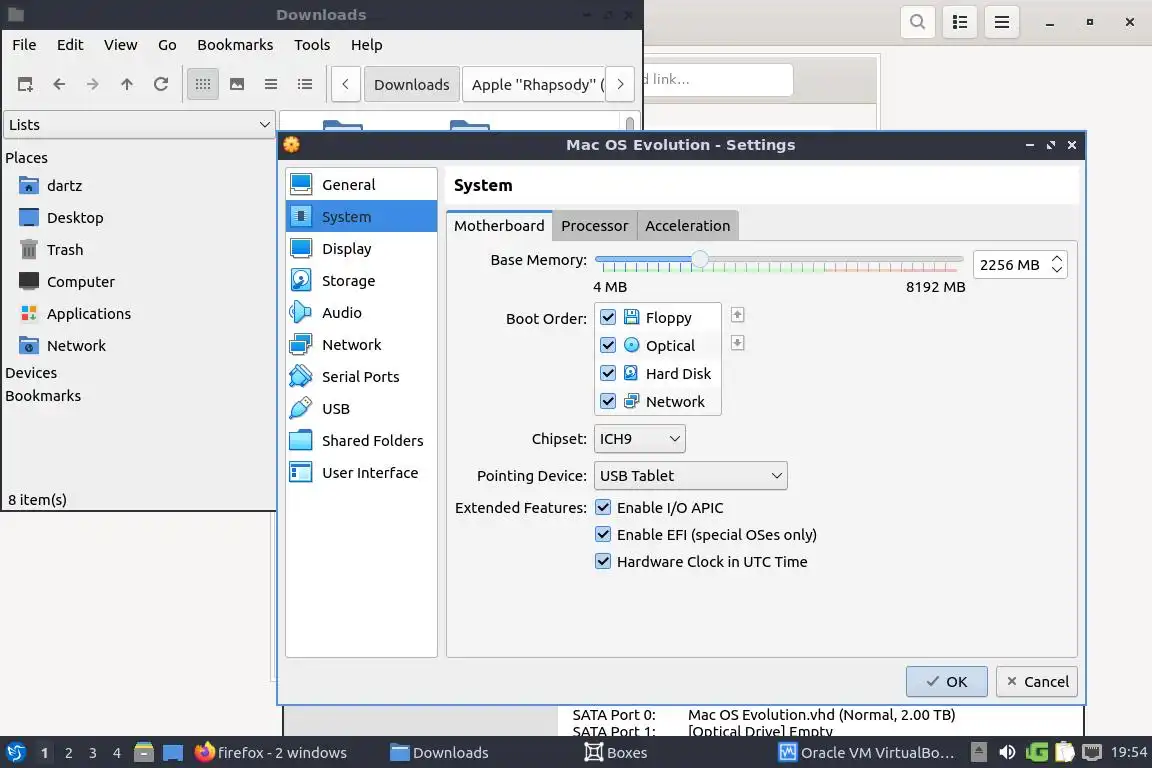Open the Tools menu in Downloads
Viewport: 1152px width, 768px height.
tap(312, 45)
